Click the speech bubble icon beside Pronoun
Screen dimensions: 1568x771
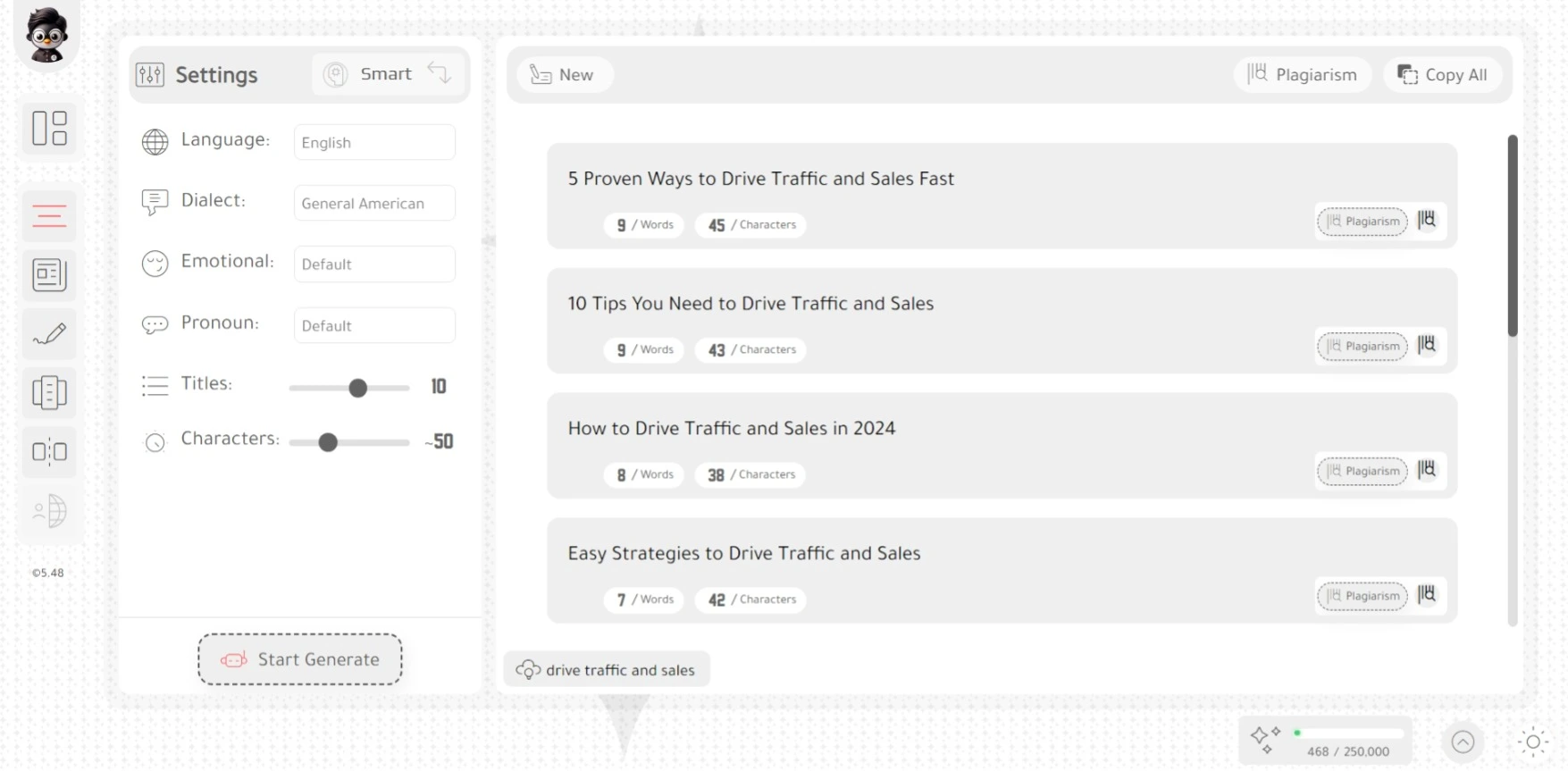tap(155, 324)
